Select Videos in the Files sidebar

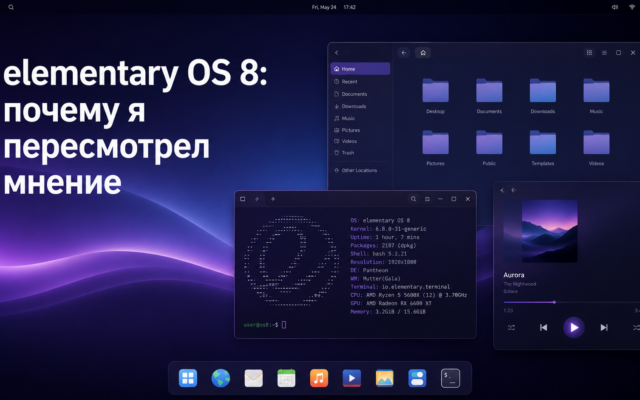pyautogui.click(x=360, y=141)
